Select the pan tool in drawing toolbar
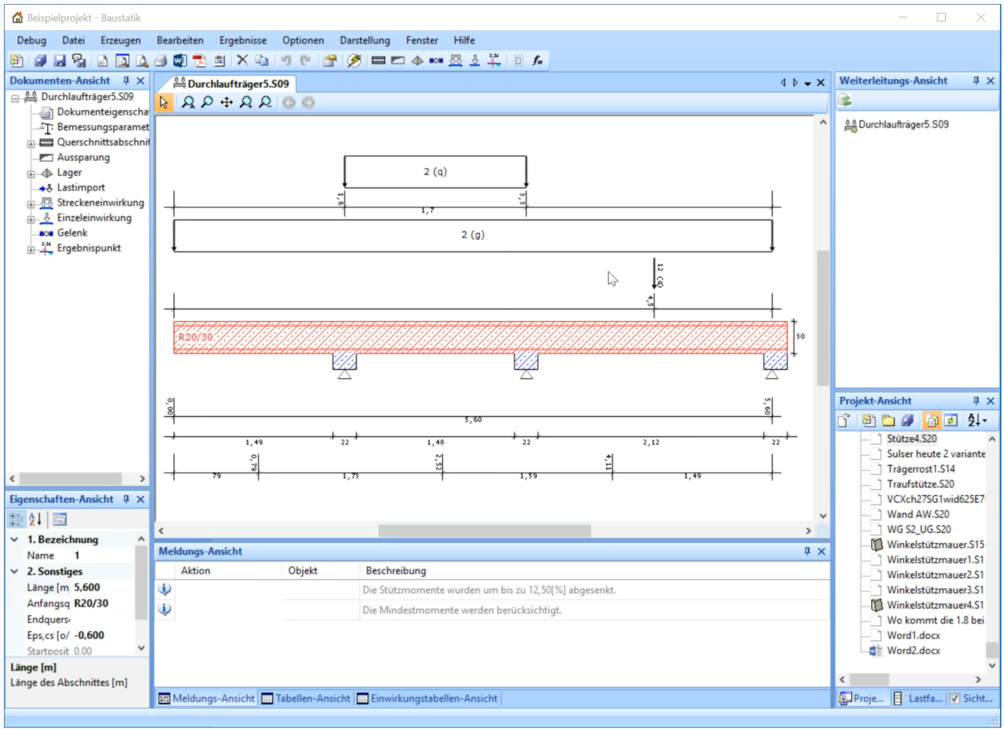Image resolution: width=1004 pixels, height=729 pixels. click(226, 103)
